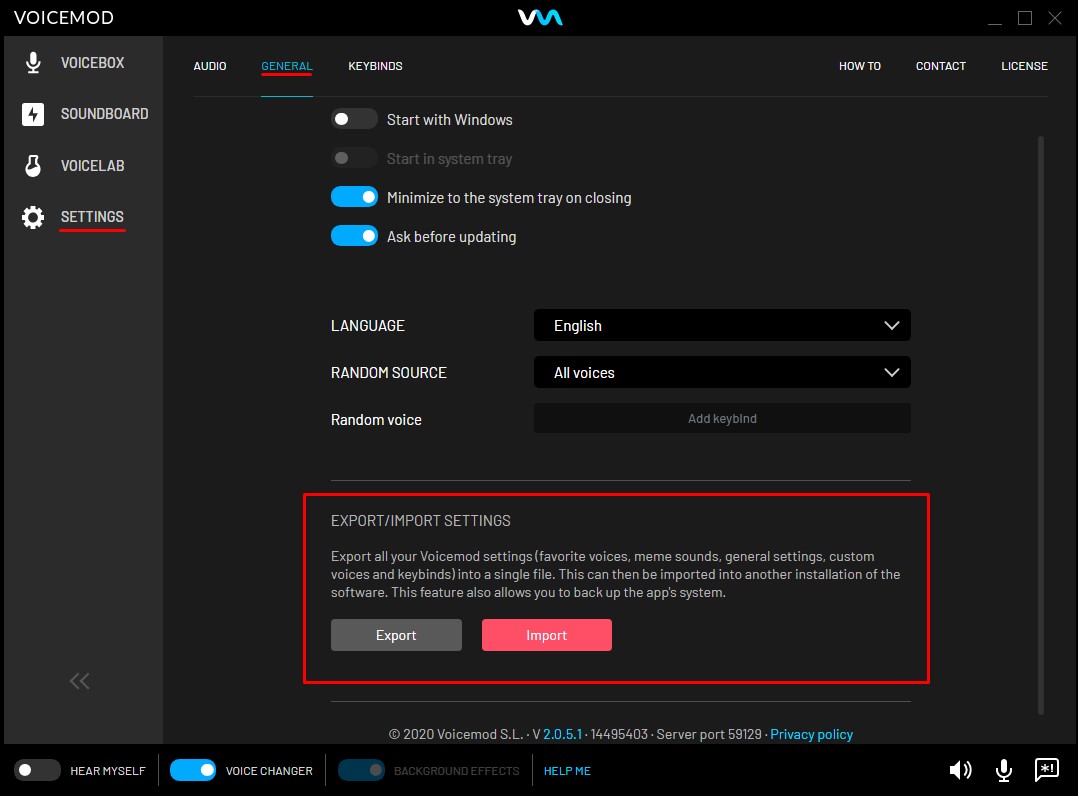Screen dimensions: 1078x796
Task: Select the General tab
Action: click(287, 66)
